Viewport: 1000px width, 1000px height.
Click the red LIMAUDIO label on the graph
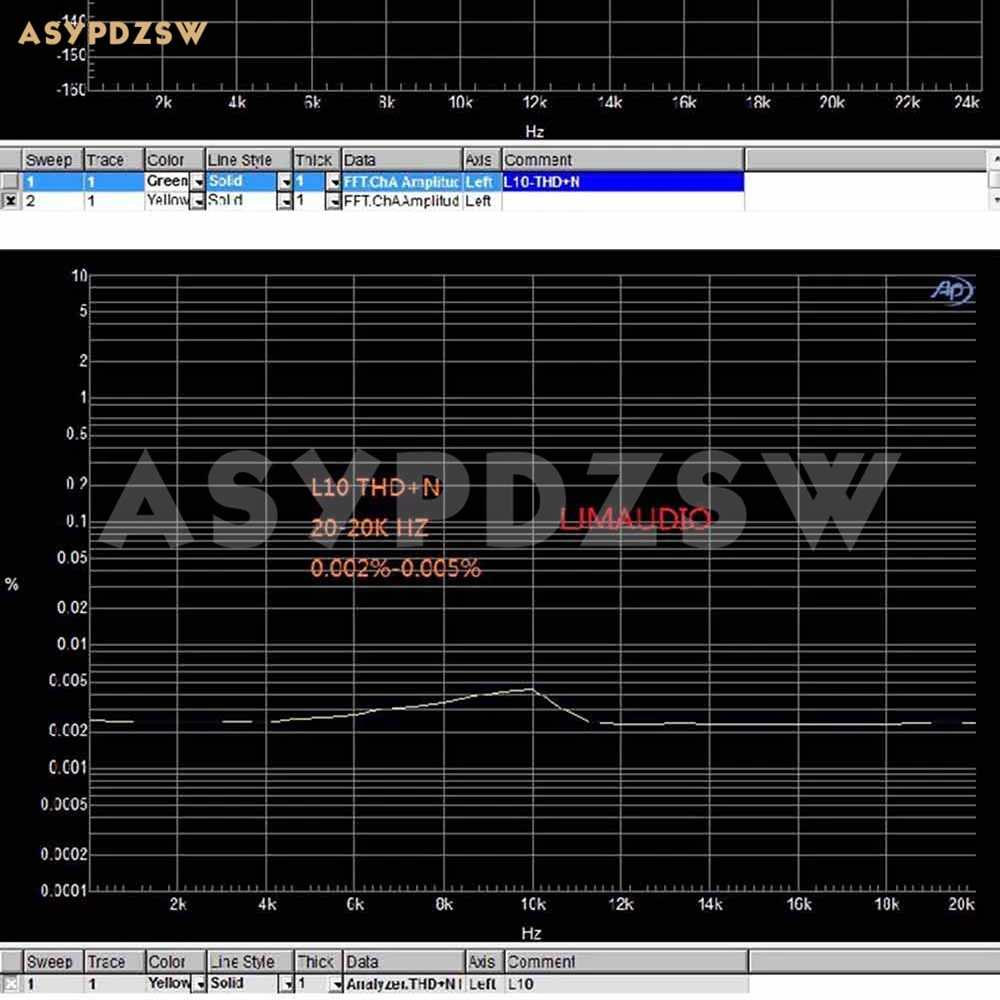pos(635,519)
